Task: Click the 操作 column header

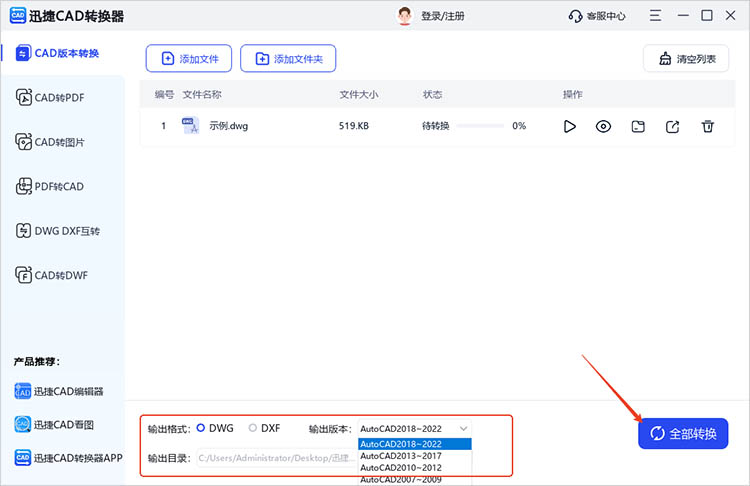Action: [573, 94]
